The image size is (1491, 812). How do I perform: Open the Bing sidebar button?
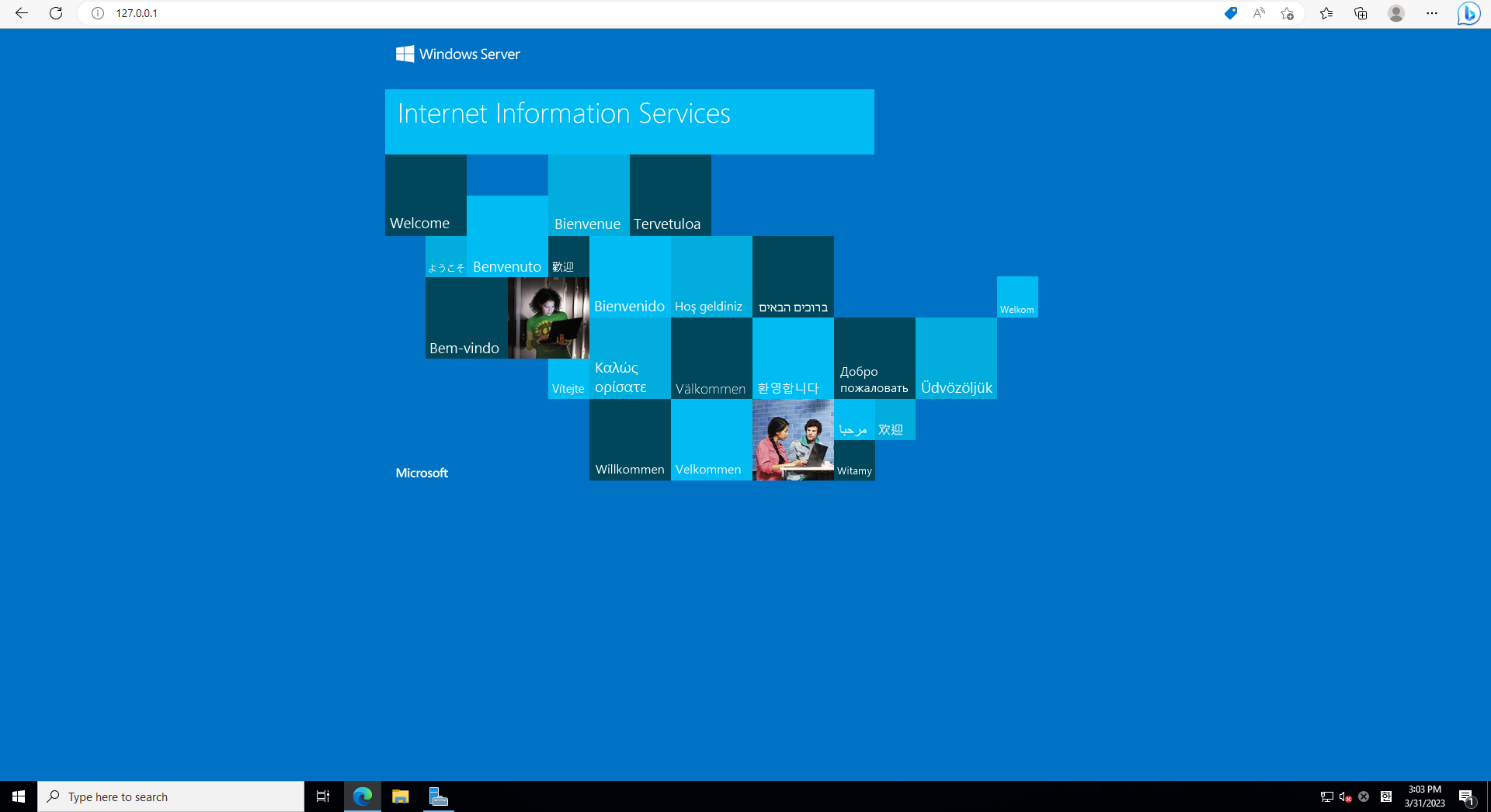pos(1468,13)
